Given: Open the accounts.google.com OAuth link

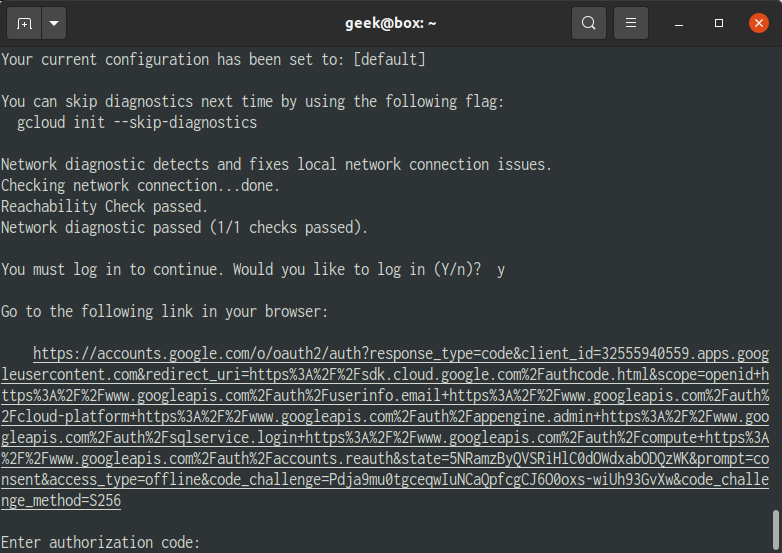Looking at the screenshot, I should tap(385, 427).
